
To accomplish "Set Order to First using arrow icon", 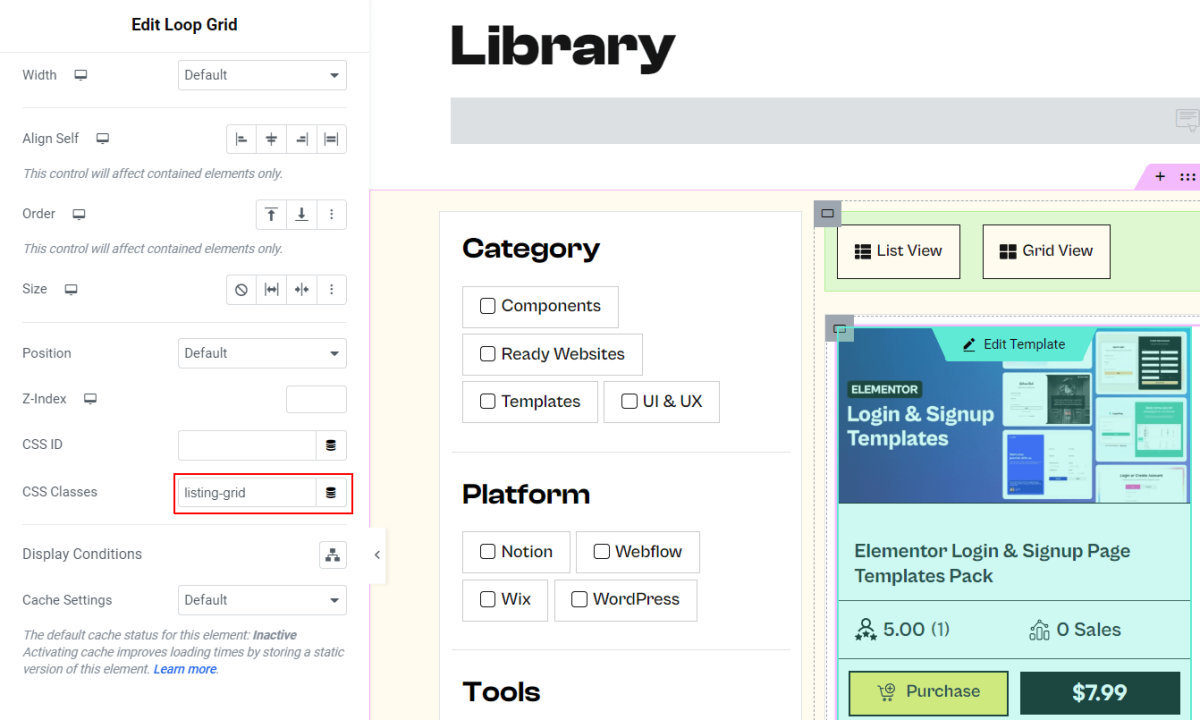I will click(x=271, y=214).
